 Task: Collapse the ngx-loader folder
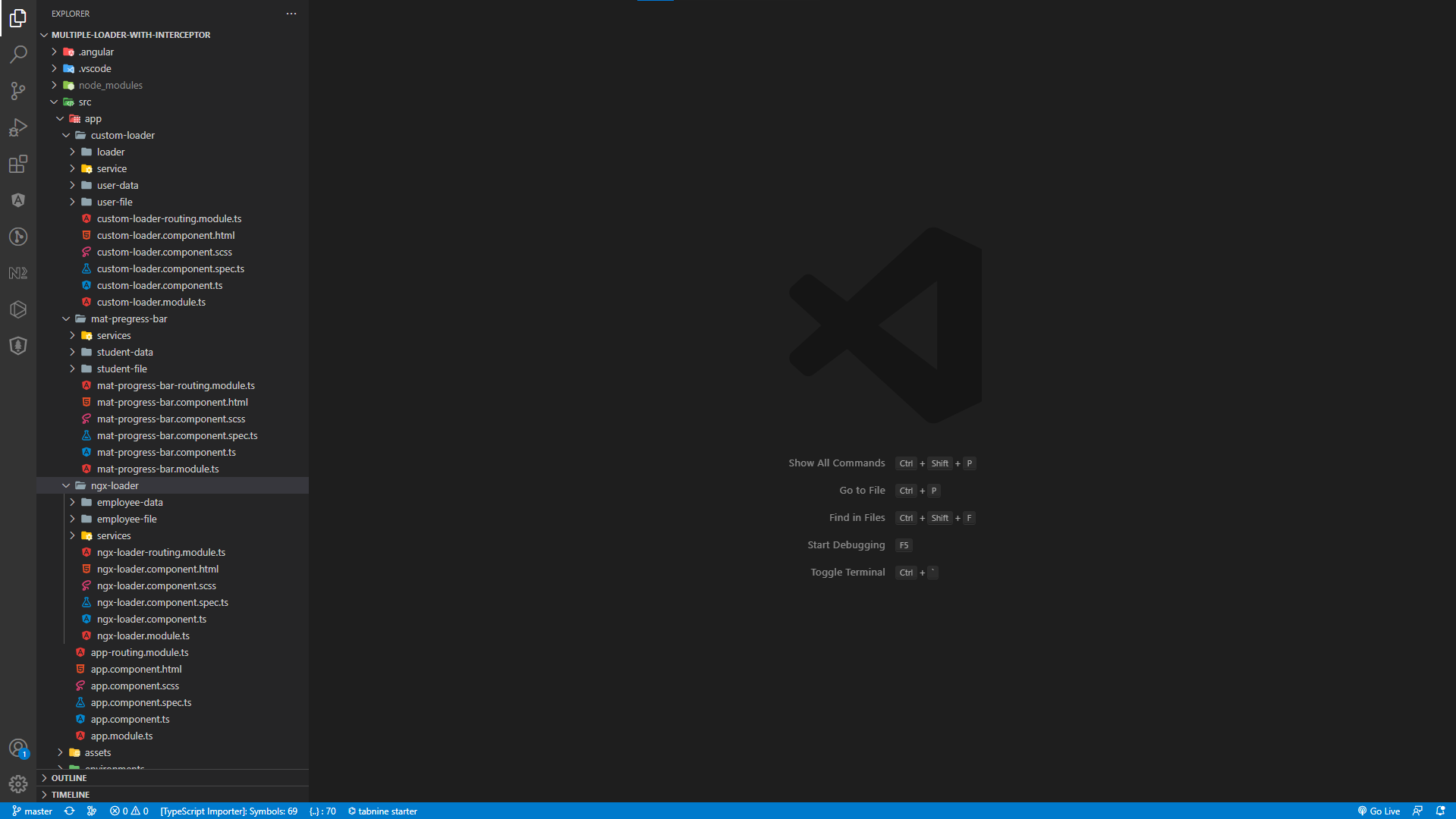173,485
